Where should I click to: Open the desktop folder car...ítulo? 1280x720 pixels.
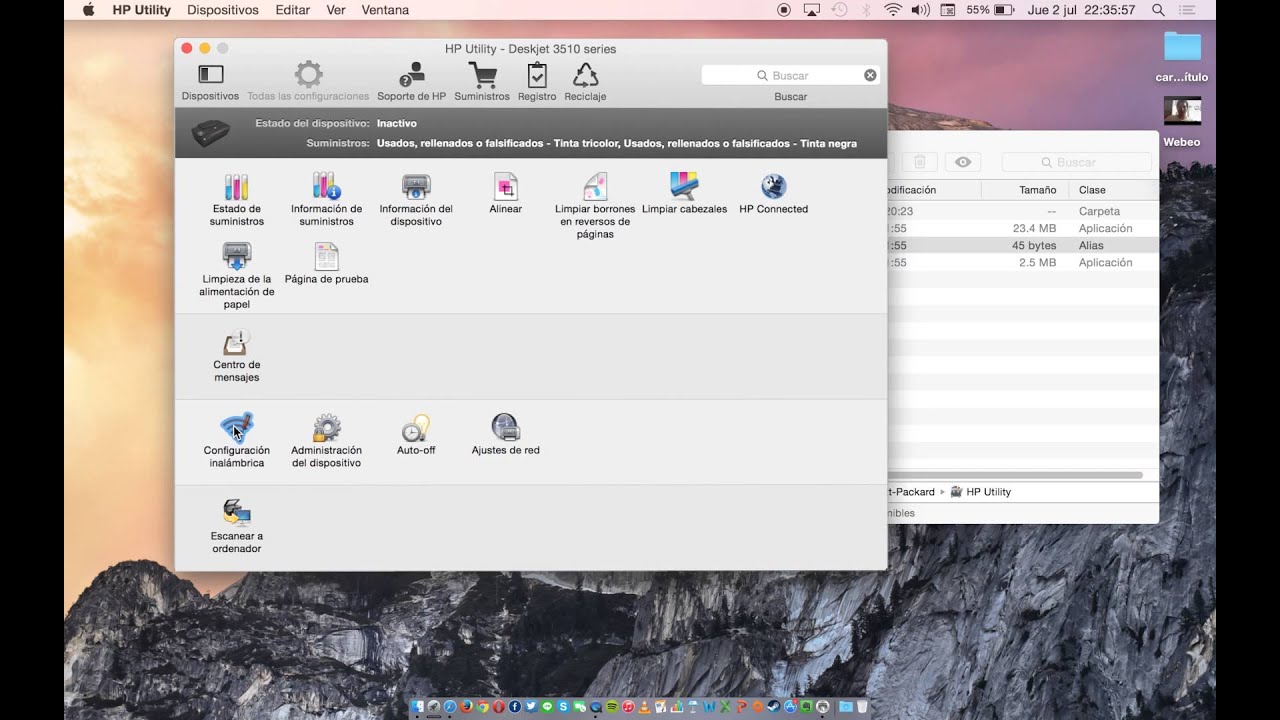(1182, 56)
